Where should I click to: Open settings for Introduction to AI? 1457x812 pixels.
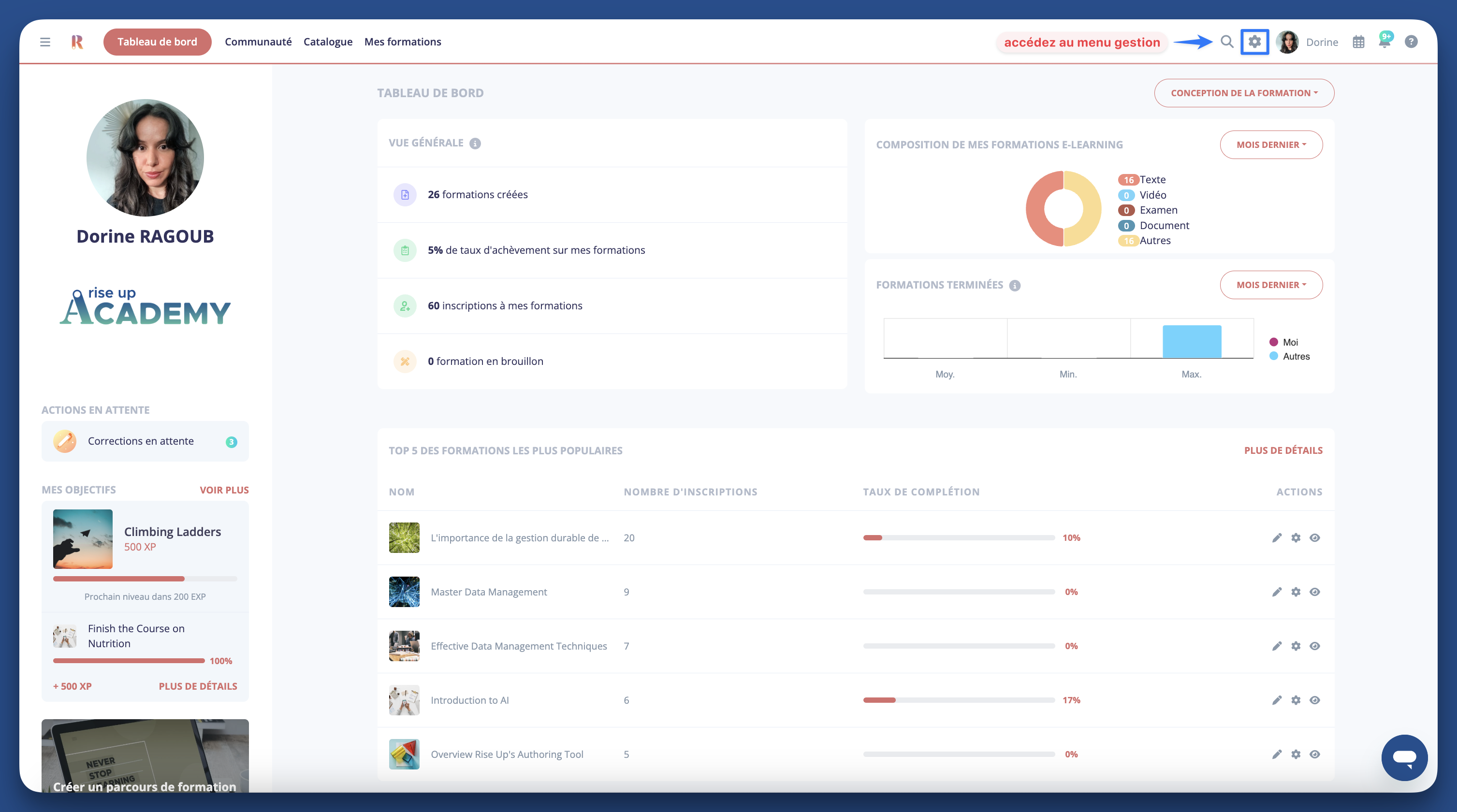click(1296, 700)
